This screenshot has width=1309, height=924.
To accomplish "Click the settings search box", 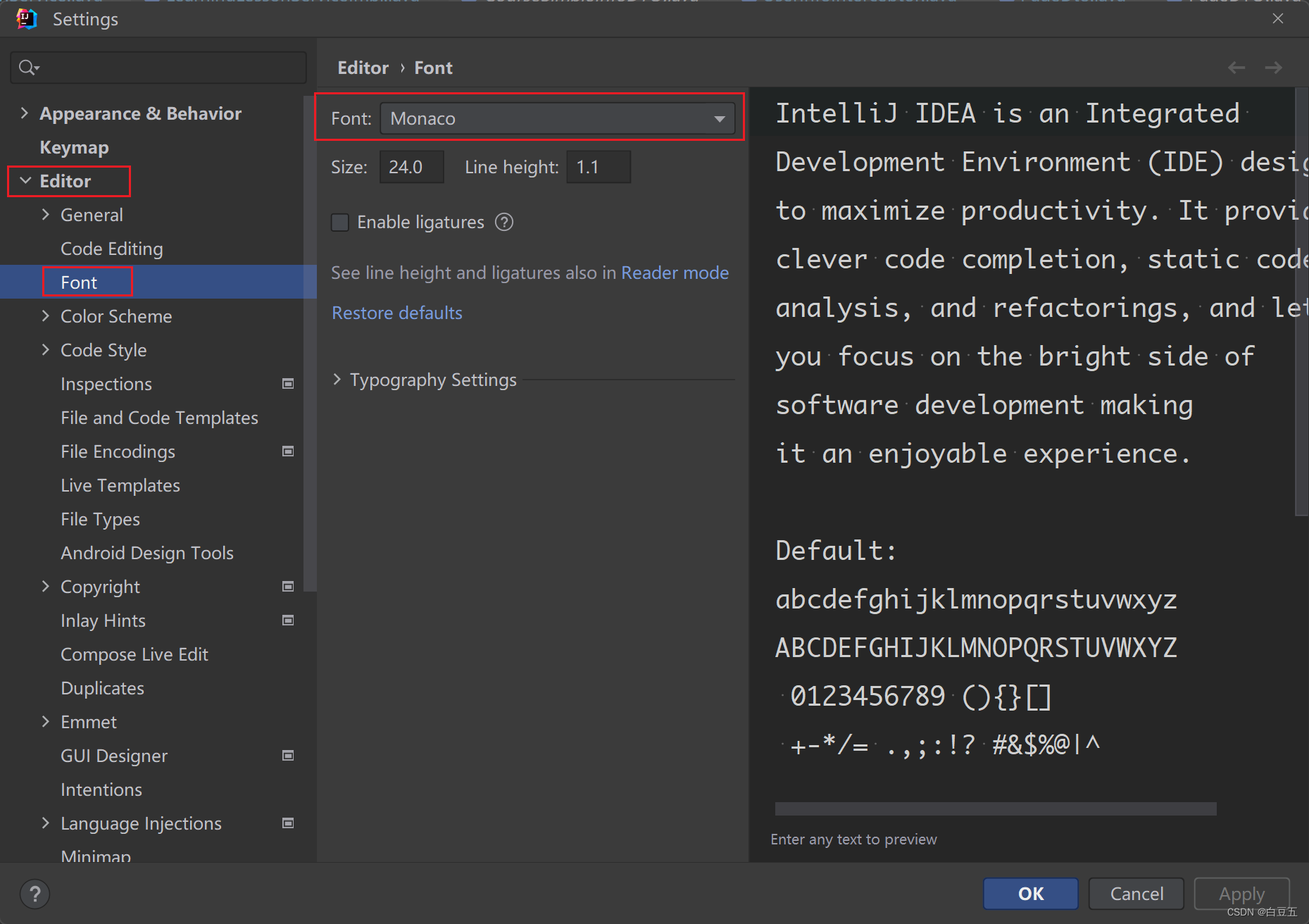I will pyautogui.click(x=158, y=68).
